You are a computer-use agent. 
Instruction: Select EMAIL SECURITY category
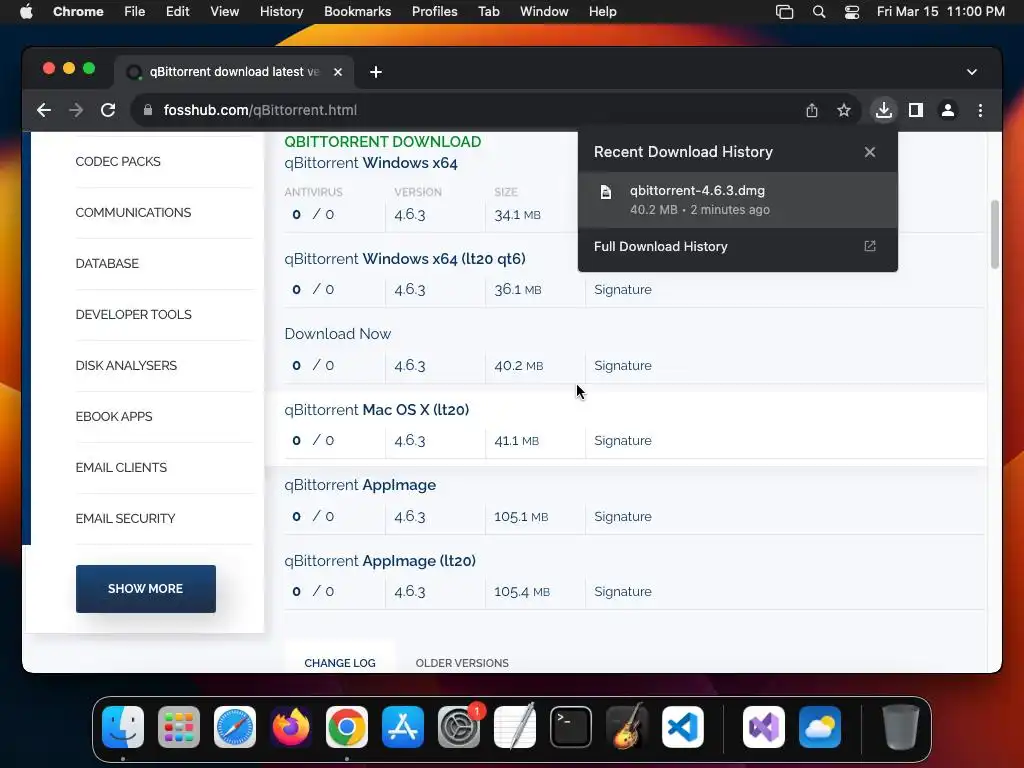tap(125, 519)
